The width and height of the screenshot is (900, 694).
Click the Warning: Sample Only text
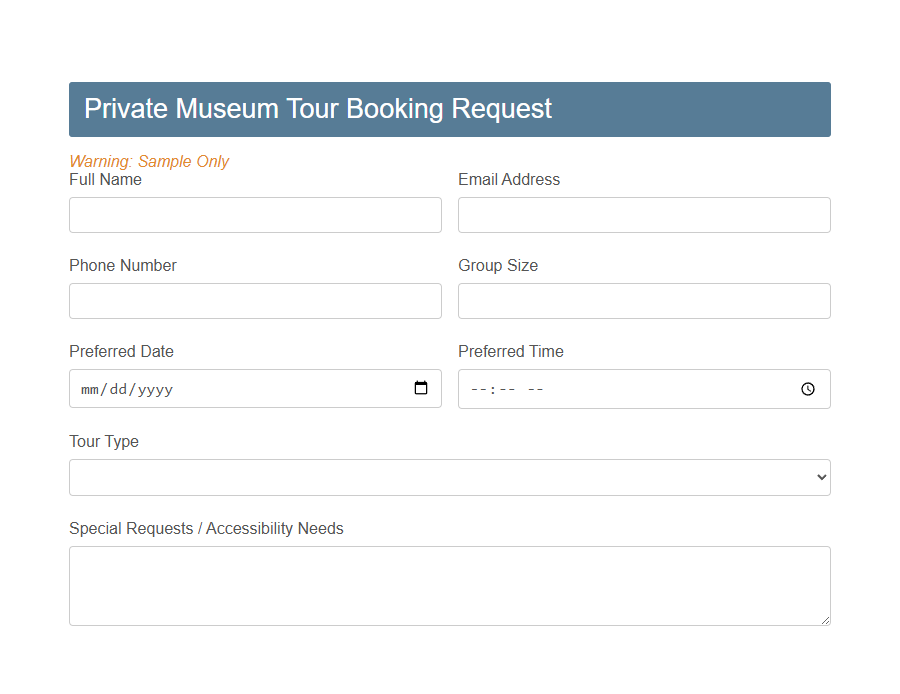tap(149, 161)
